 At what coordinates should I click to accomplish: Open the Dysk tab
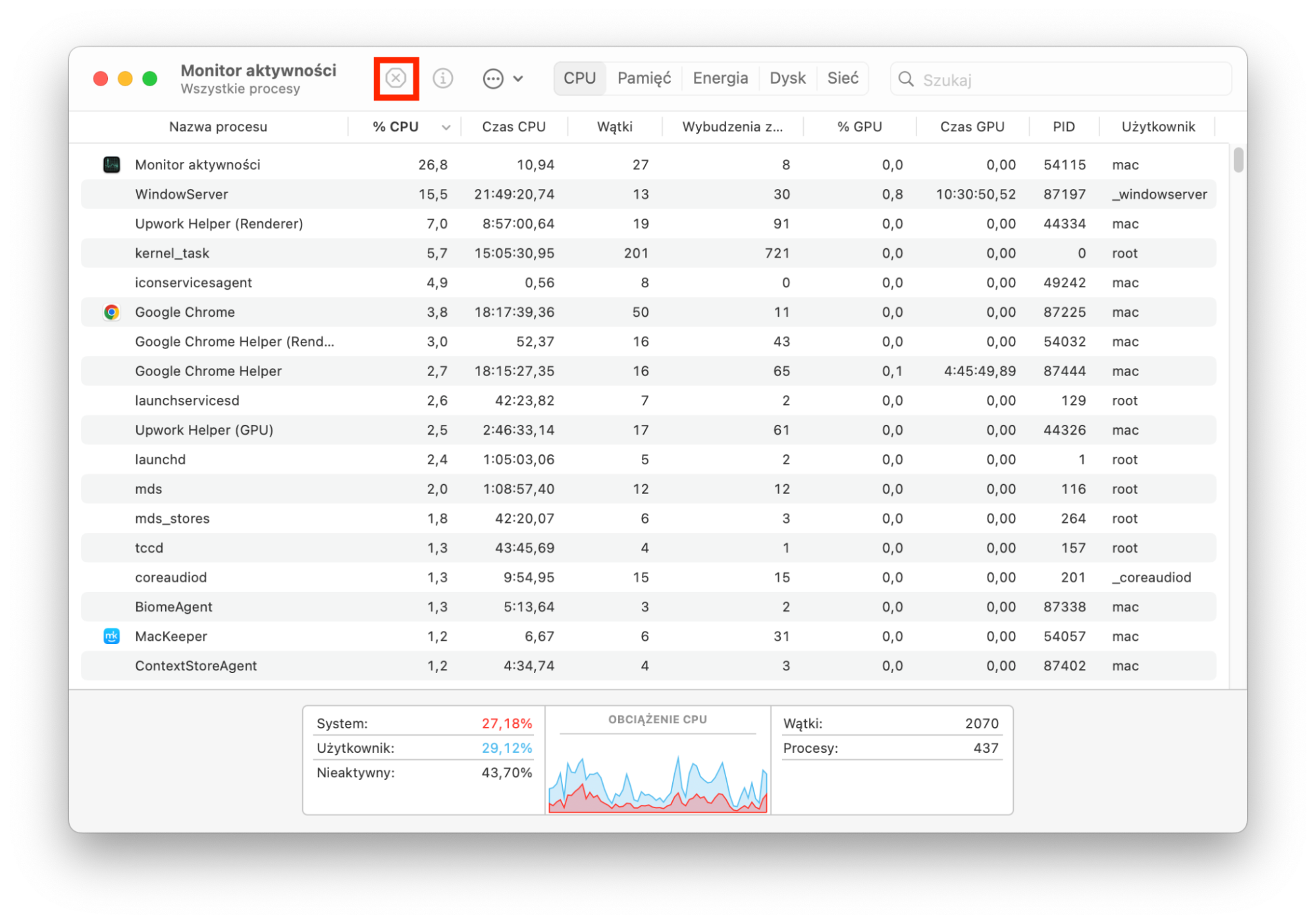click(x=787, y=78)
